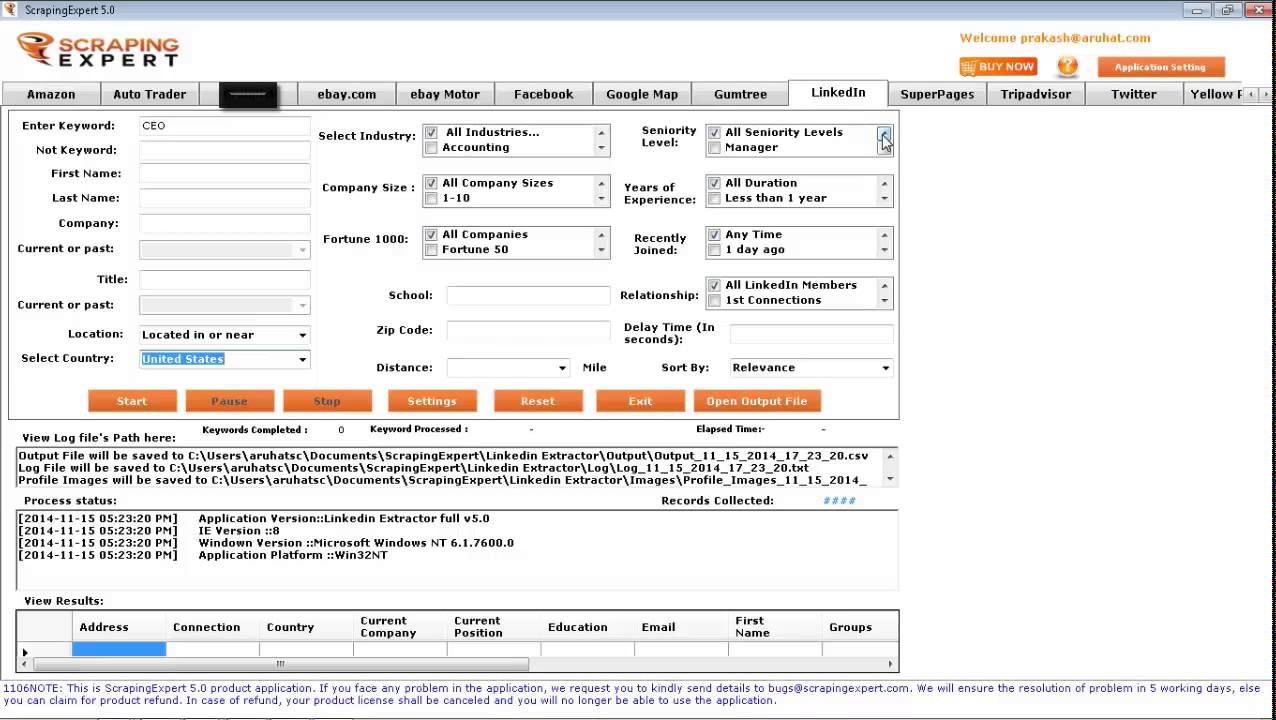Click the Pause button
1276x720 pixels.
pos(229,401)
